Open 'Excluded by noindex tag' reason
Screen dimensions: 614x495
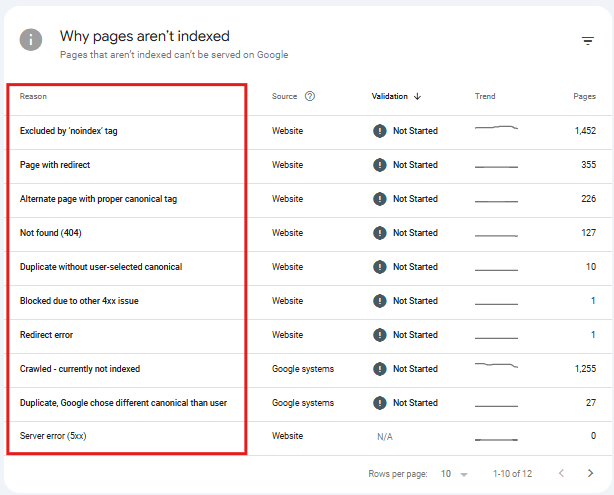(69, 131)
